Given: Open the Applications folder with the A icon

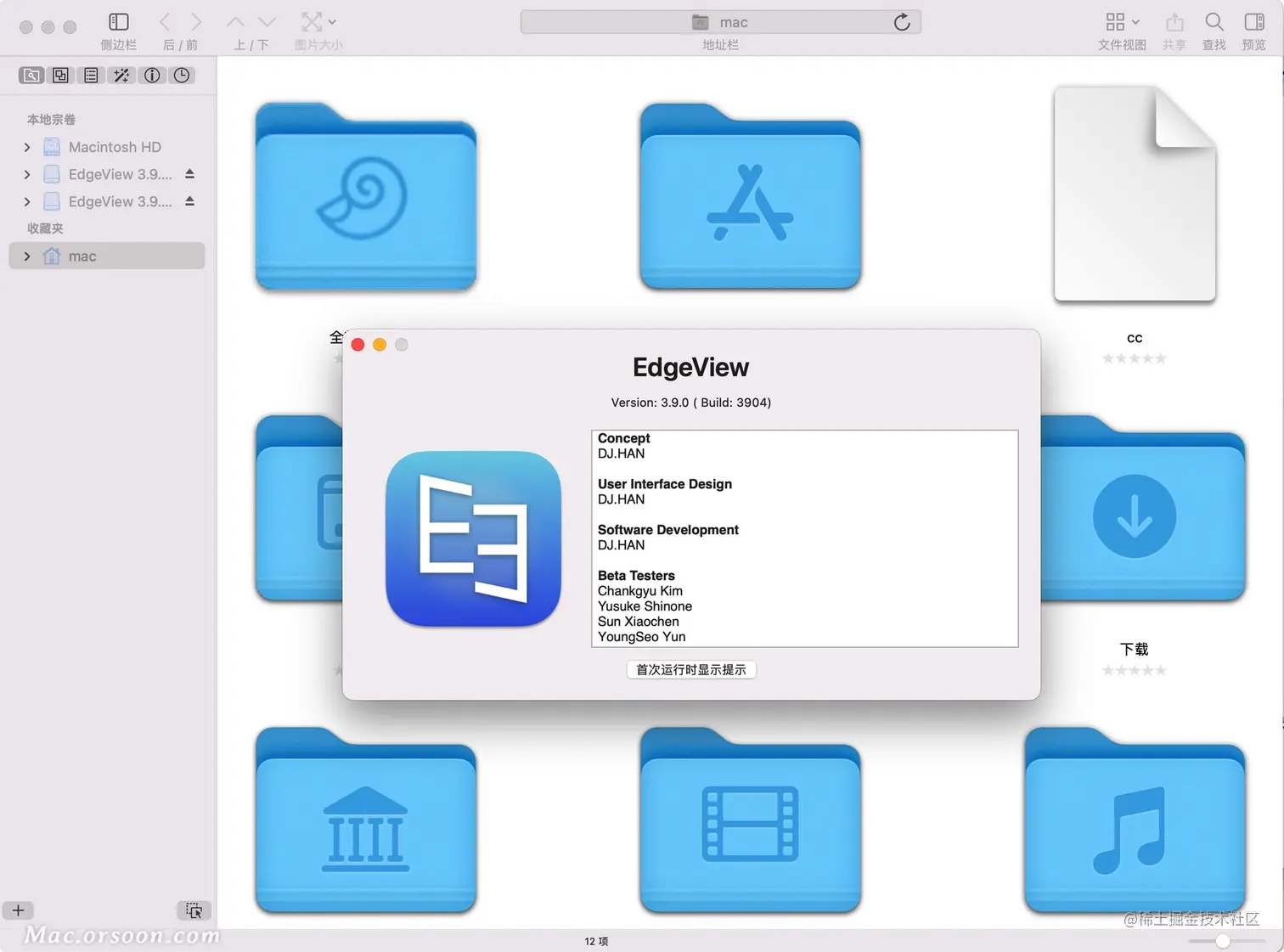Looking at the screenshot, I should pyautogui.click(x=751, y=196).
